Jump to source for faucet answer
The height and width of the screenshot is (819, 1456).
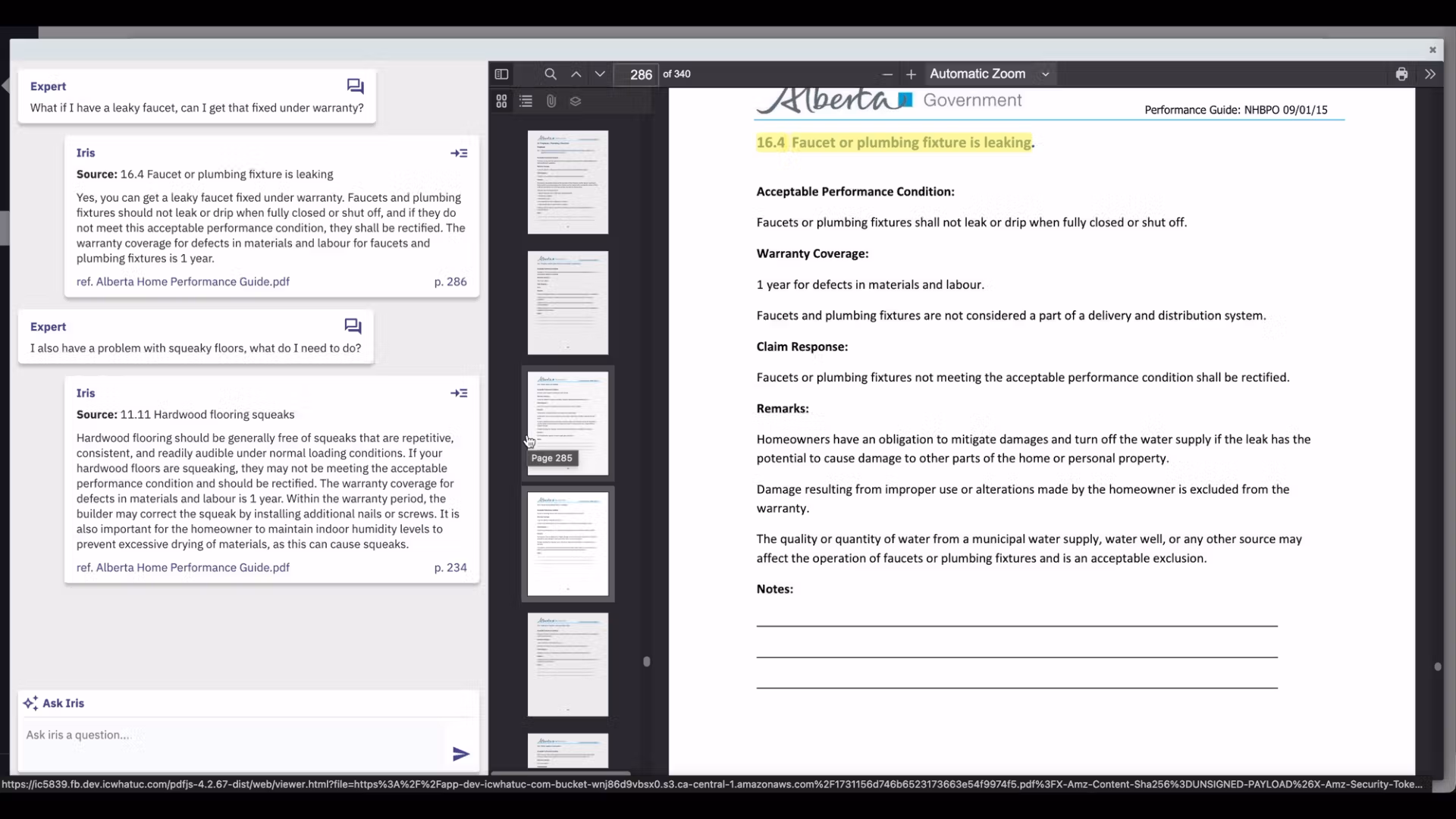click(x=459, y=153)
